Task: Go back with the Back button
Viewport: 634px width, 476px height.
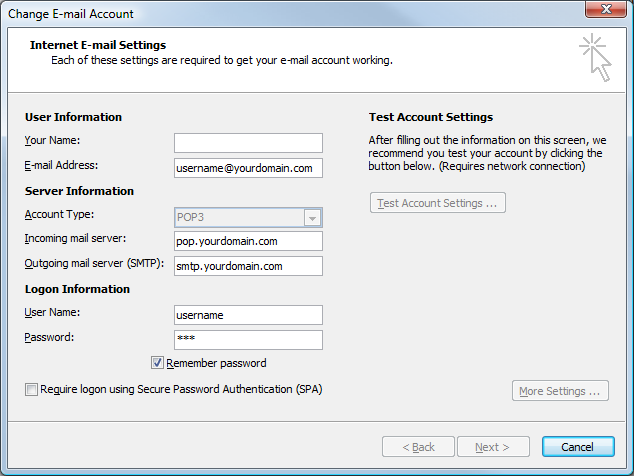Action: (418, 447)
